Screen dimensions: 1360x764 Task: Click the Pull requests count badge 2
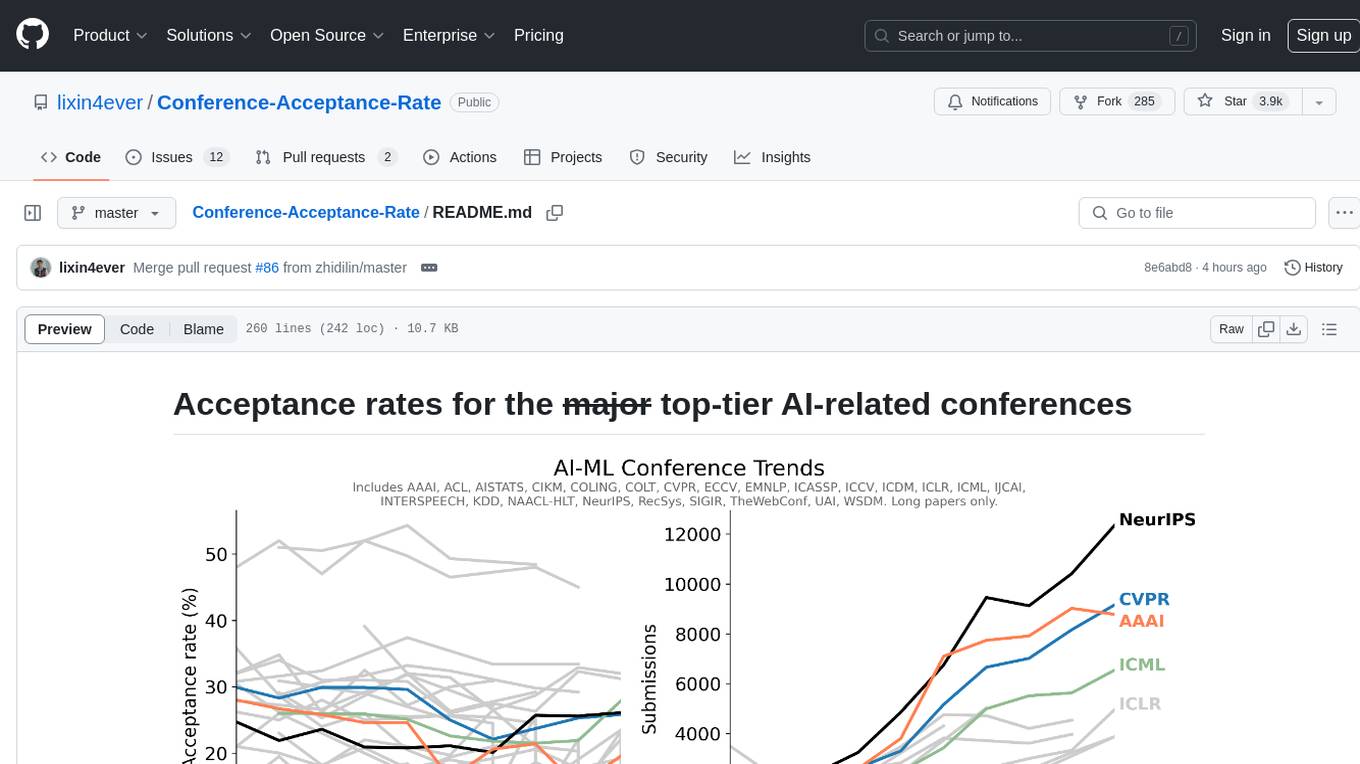[x=388, y=157]
